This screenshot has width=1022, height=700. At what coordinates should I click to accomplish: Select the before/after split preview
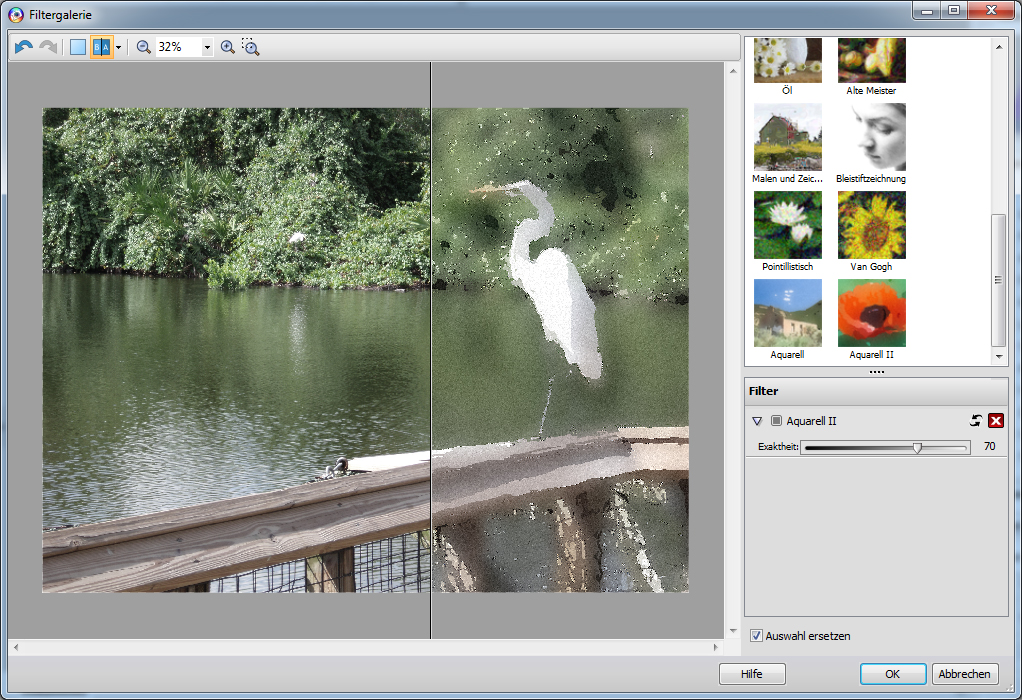point(101,47)
